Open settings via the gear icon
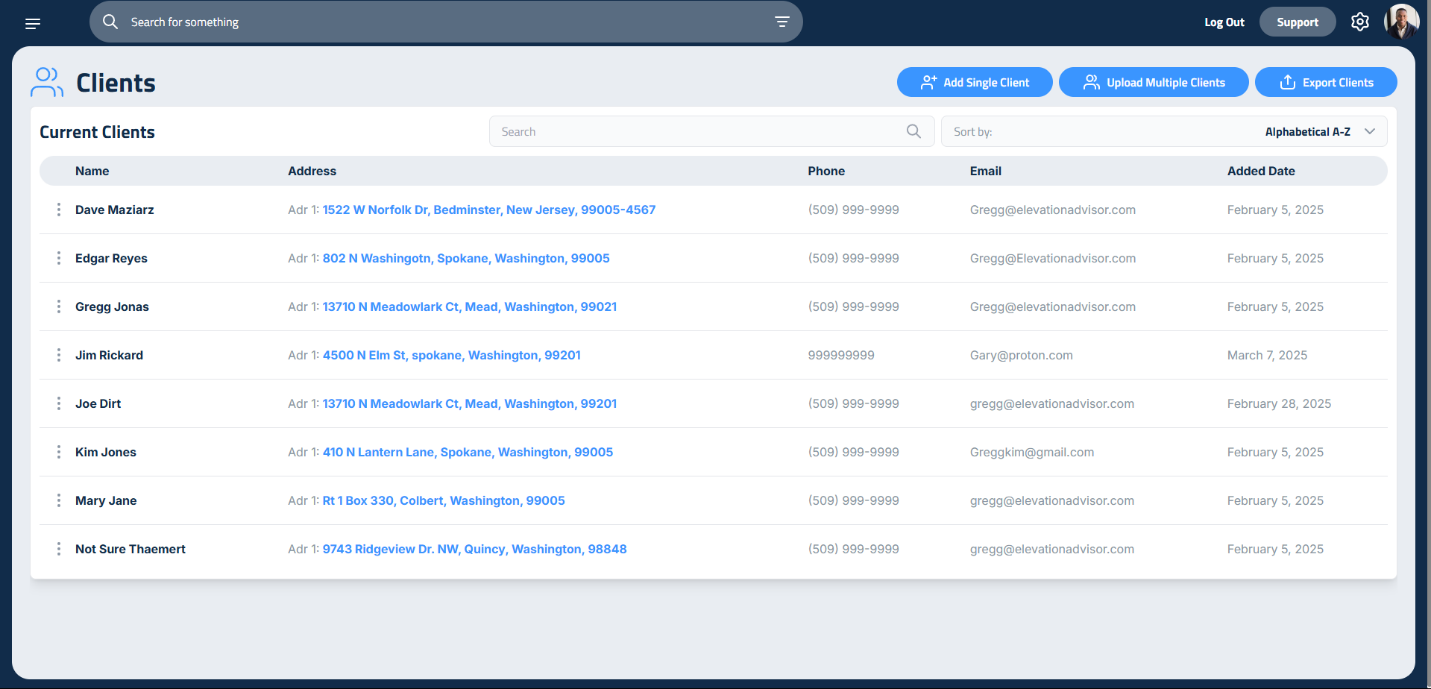The image size is (1431, 689). pyautogui.click(x=1359, y=22)
